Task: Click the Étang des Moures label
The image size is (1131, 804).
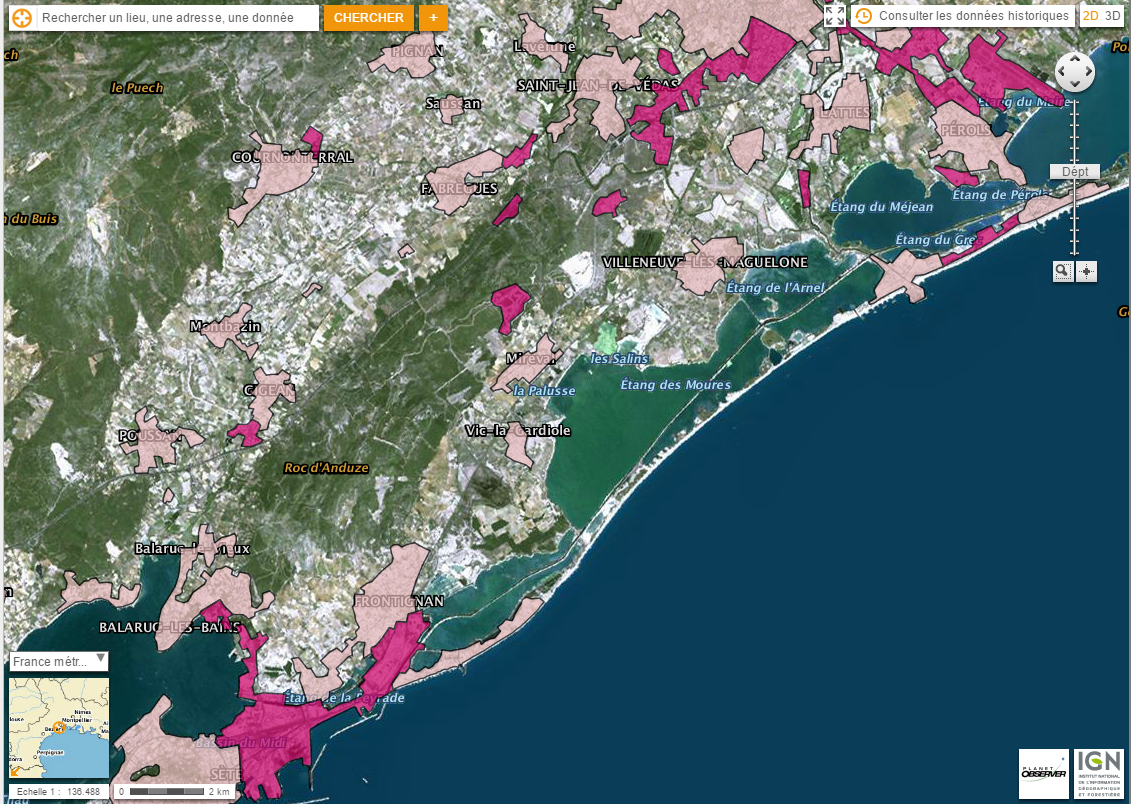Action: pyautogui.click(x=675, y=384)
